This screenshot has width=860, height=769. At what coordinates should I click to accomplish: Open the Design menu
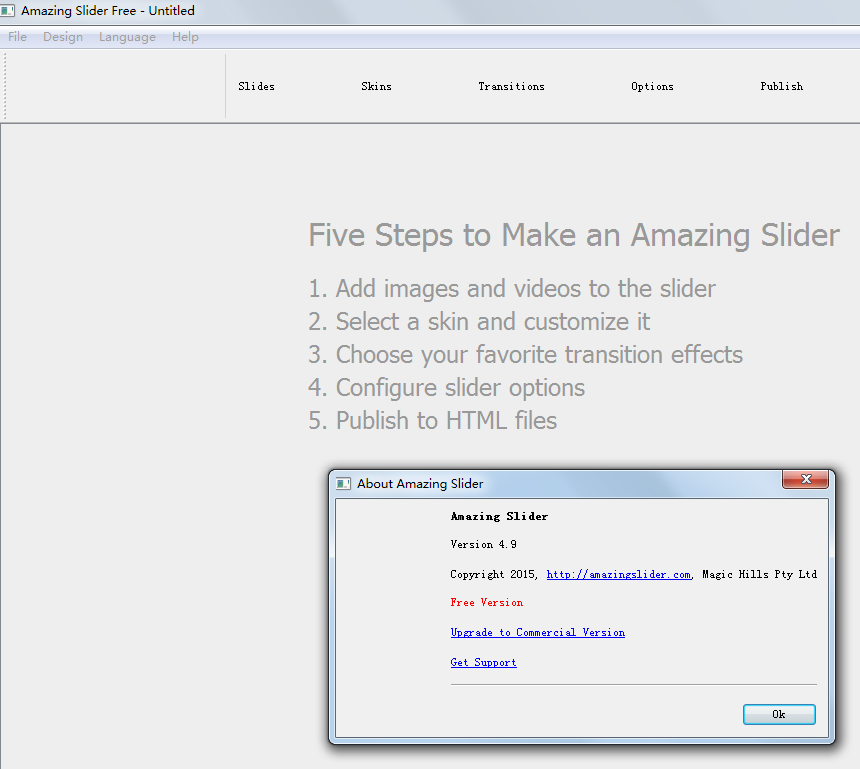click(63, 37)
